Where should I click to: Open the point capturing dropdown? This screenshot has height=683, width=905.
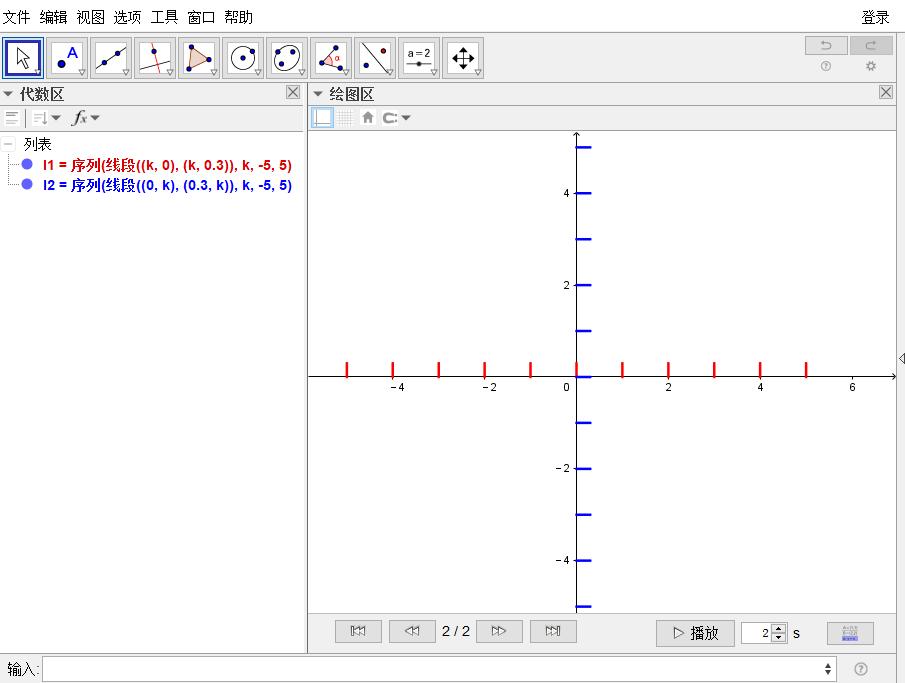[397, 118]
